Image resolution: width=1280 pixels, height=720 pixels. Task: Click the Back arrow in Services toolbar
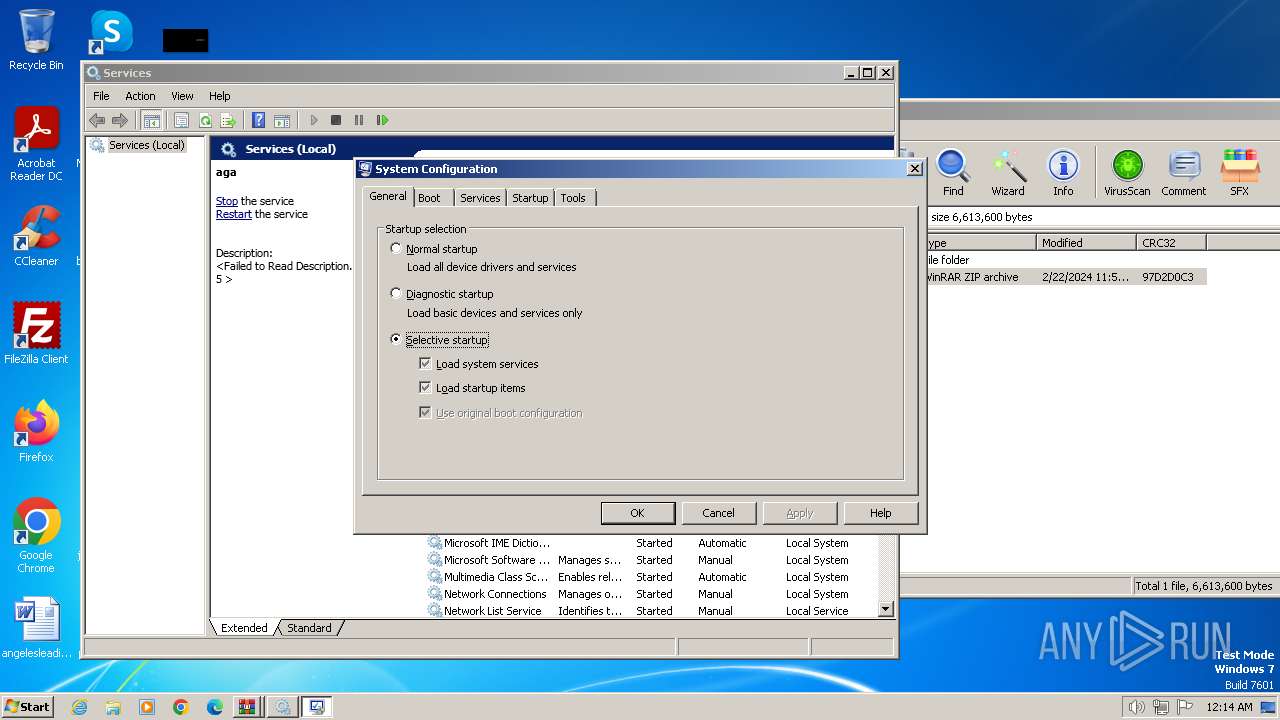coord(97,120)
